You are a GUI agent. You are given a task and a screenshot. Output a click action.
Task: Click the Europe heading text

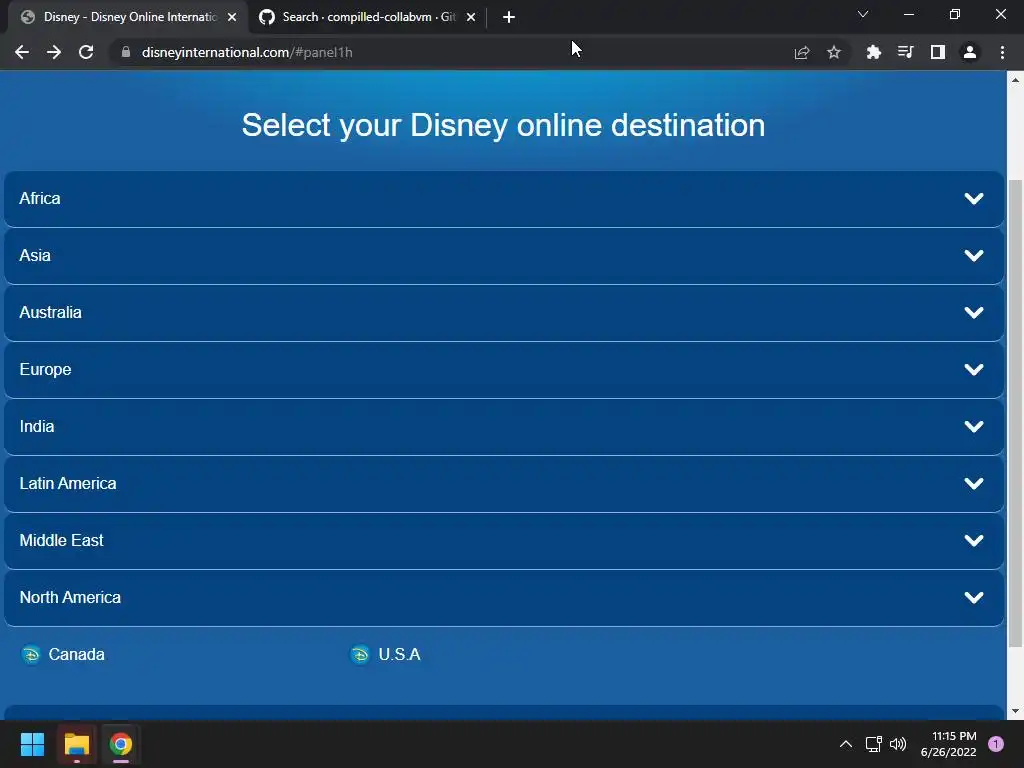[45, 370]
